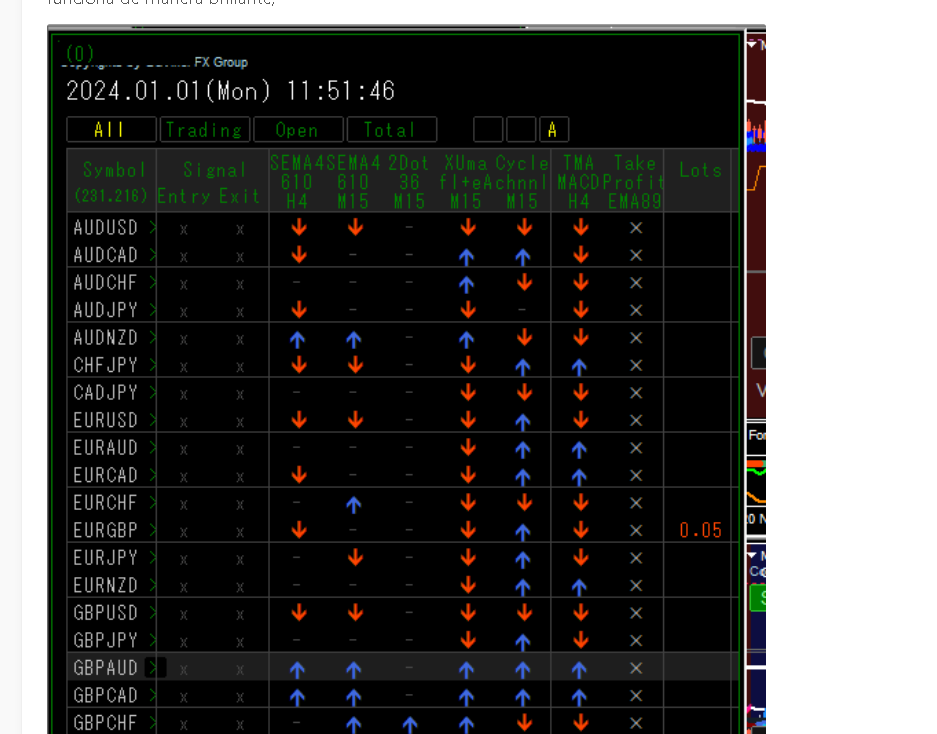The image size is (937, 734).
Task: Expand chevron next to EURJPY symbol
Action: click(x=153, y=557)
